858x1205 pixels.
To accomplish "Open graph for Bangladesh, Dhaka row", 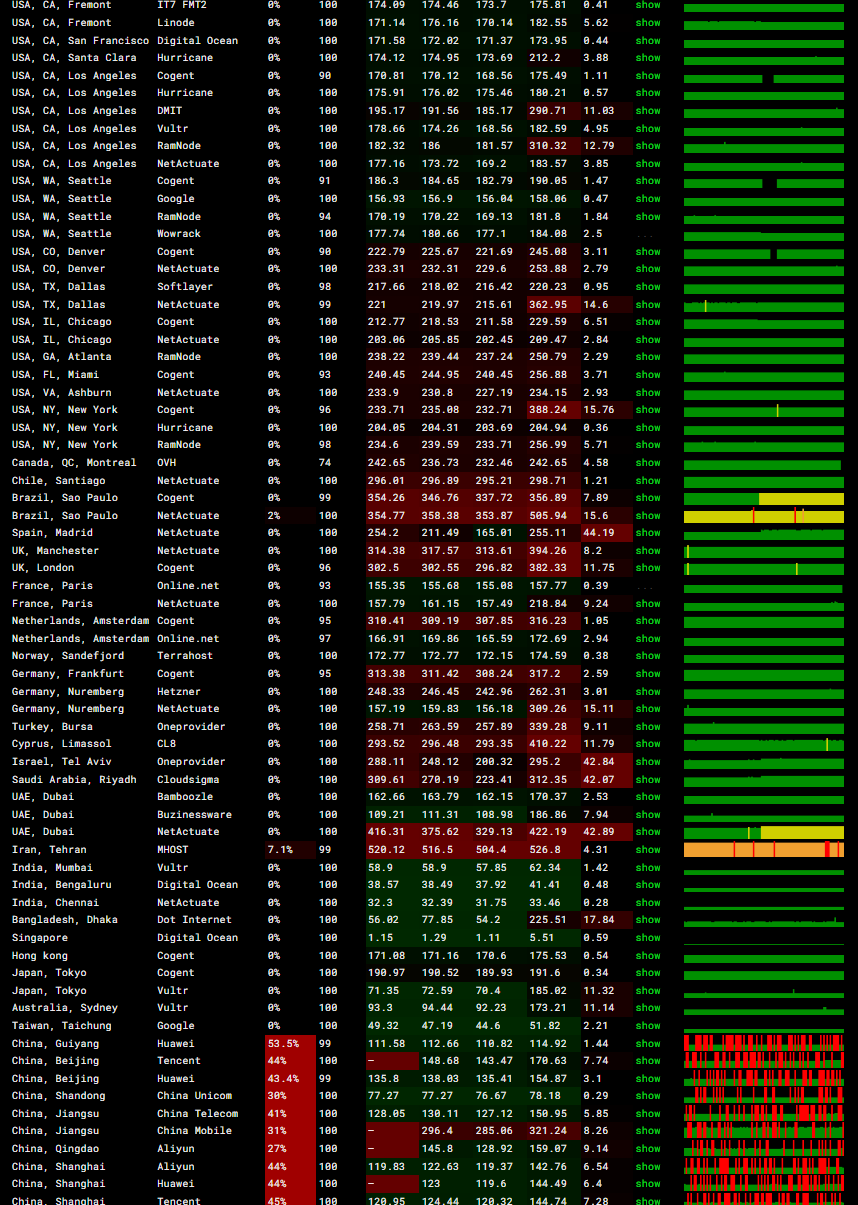I will (764, 920).
